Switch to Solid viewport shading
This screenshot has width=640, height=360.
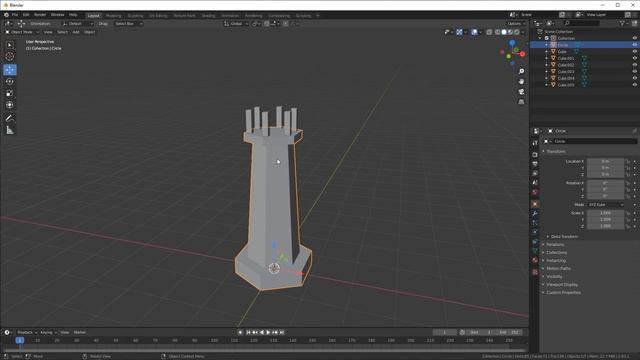[x=504, y=32]
